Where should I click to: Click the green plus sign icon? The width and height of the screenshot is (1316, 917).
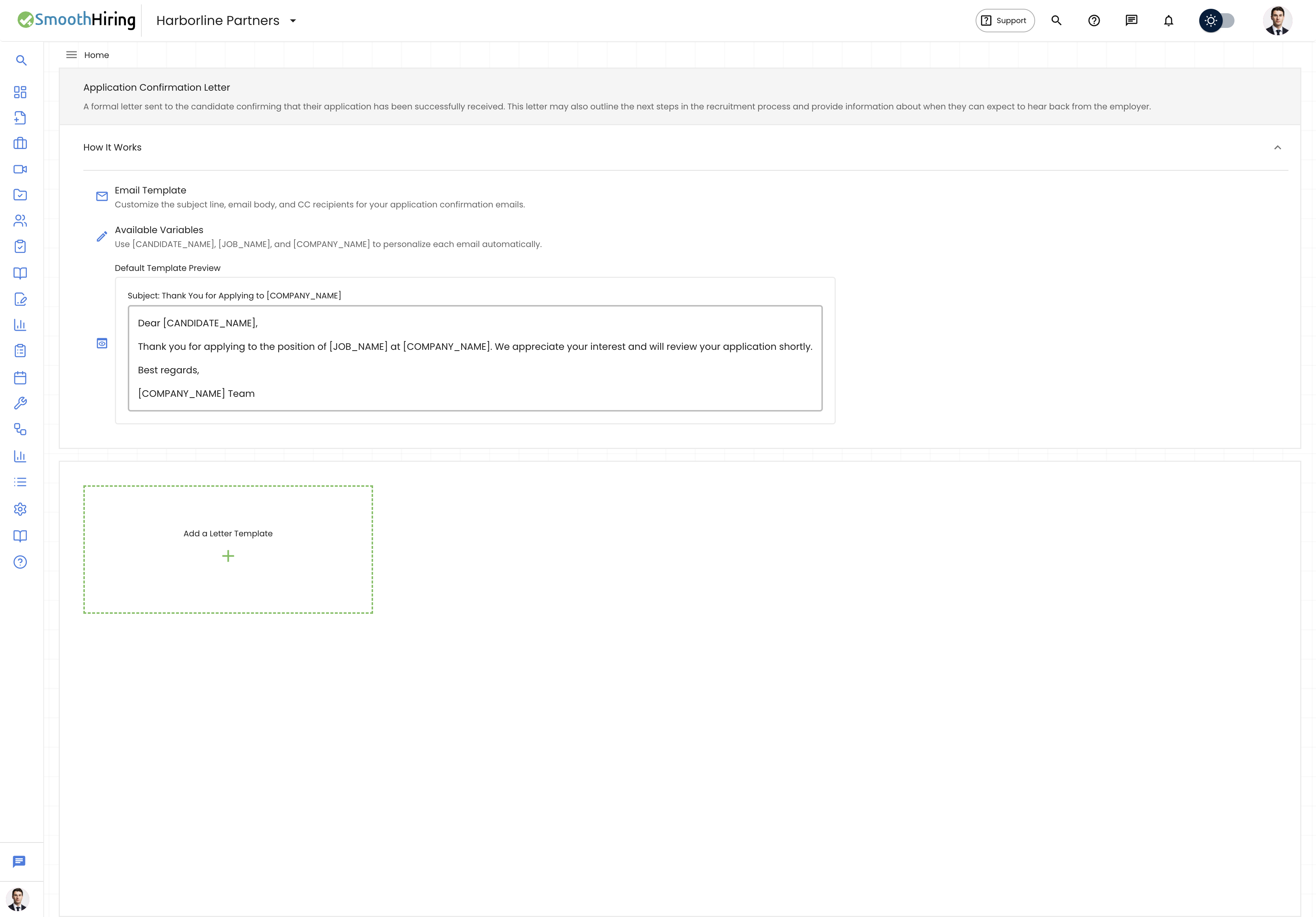(228, 556)
